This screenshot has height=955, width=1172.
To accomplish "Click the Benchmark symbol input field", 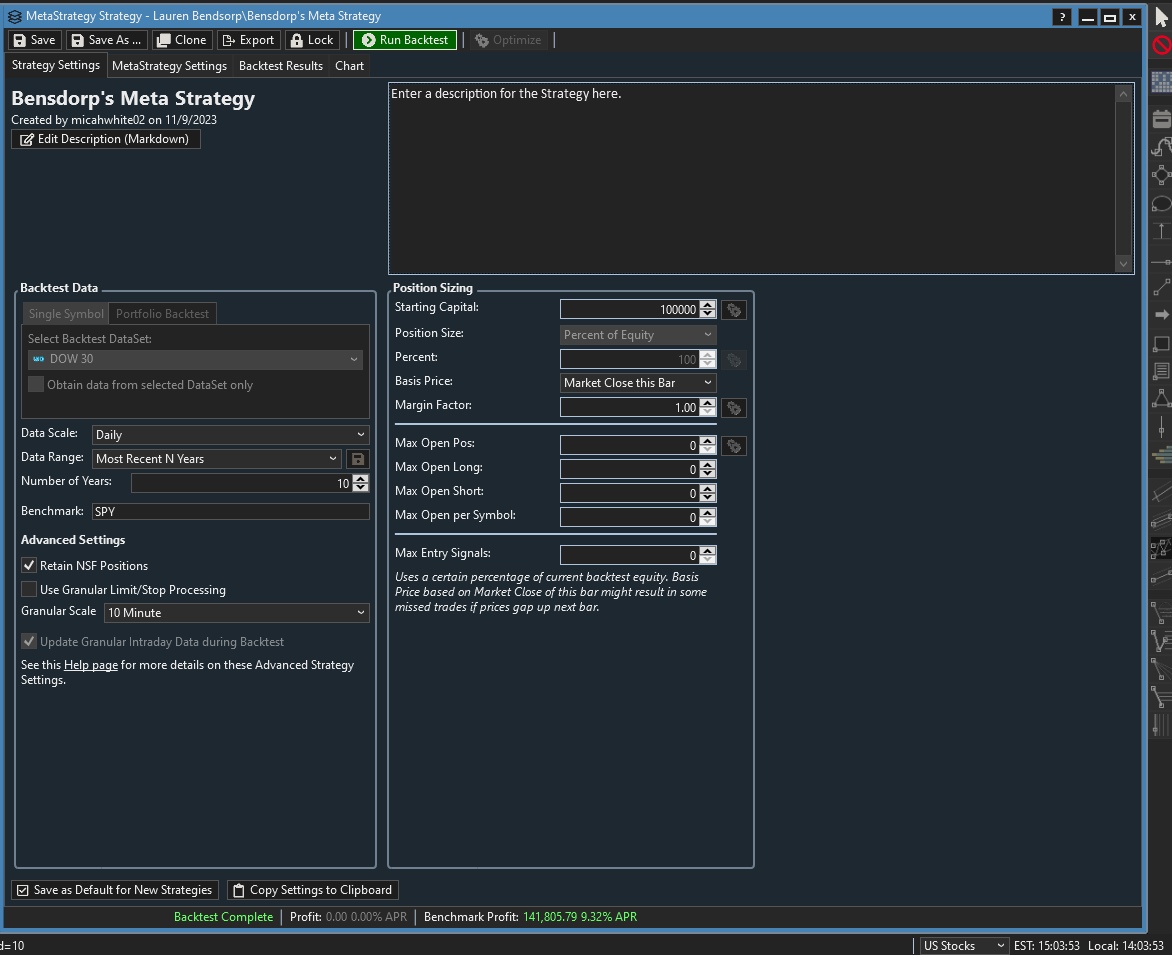I will [x=230, y=511].
